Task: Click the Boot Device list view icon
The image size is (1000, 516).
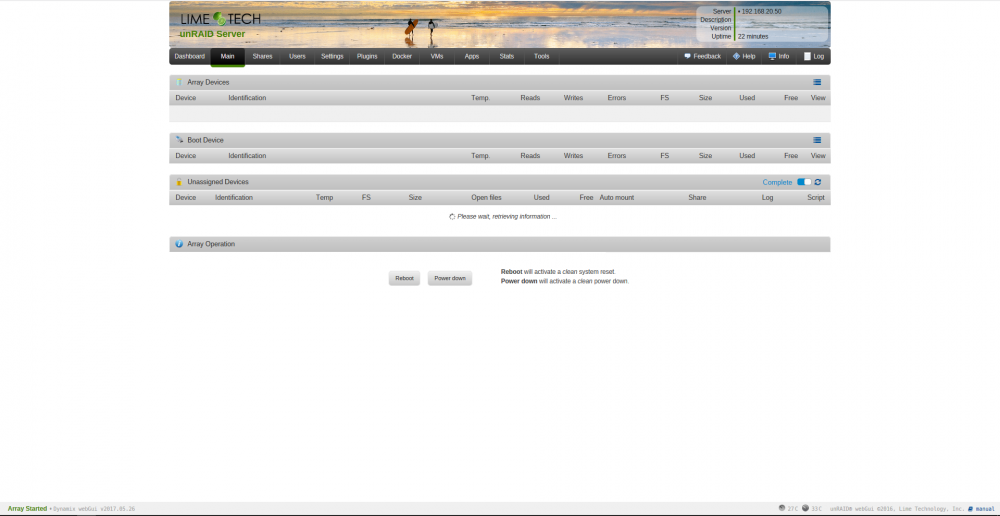Action: click(817, 140)
